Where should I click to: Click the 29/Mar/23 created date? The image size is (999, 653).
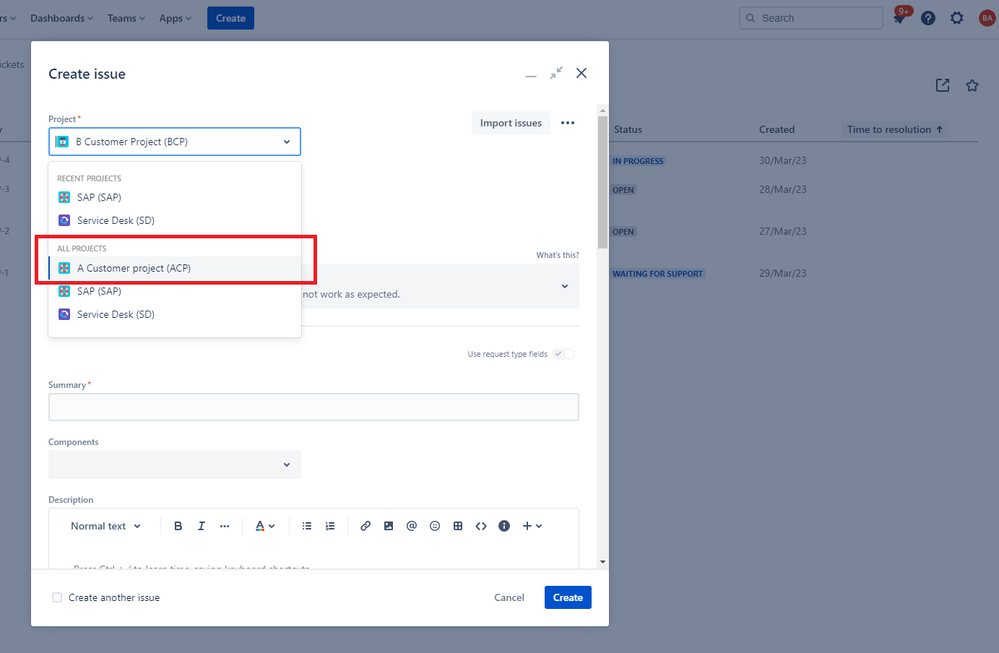(782, 273)
